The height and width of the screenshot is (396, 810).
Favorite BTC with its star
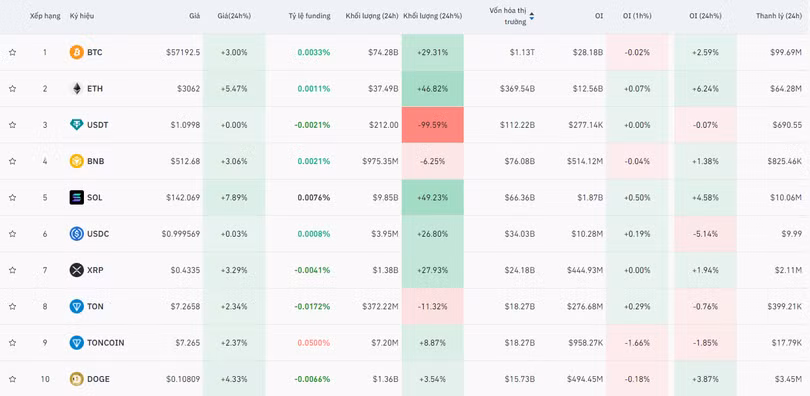tap(12, 52)
